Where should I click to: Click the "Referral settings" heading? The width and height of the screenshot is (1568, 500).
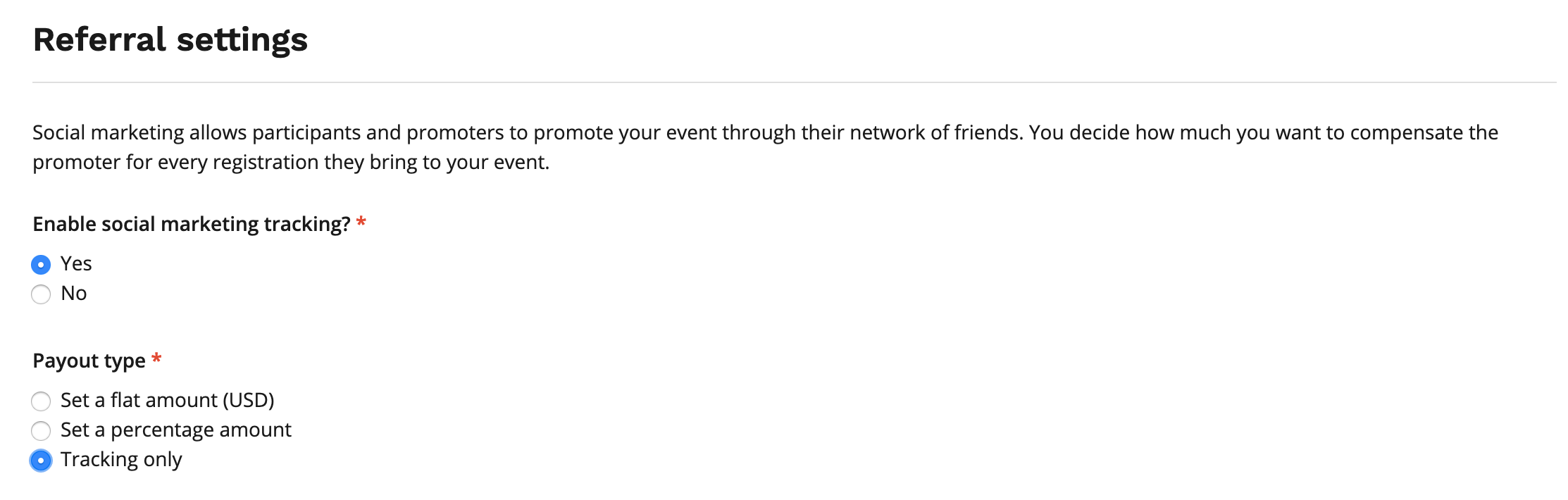click(170, 39)
